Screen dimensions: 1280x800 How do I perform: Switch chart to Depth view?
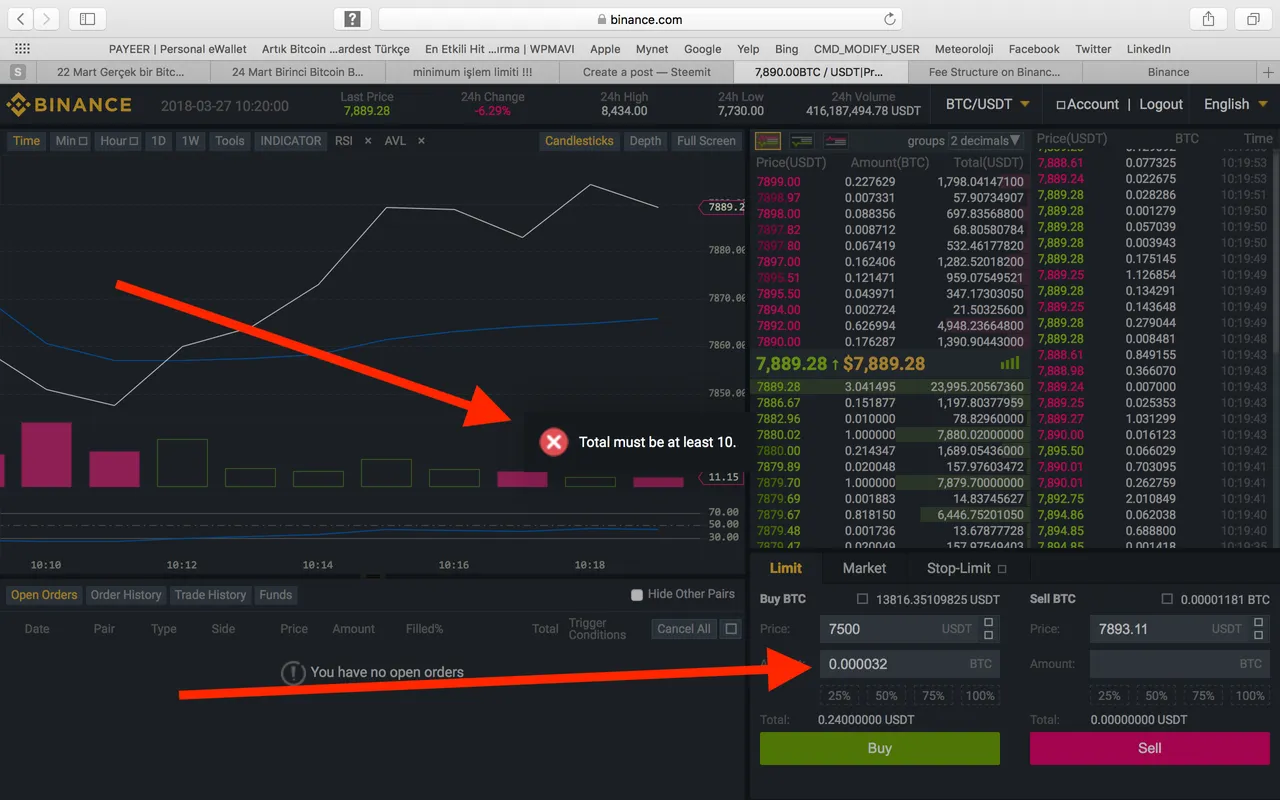pos(645,141)
